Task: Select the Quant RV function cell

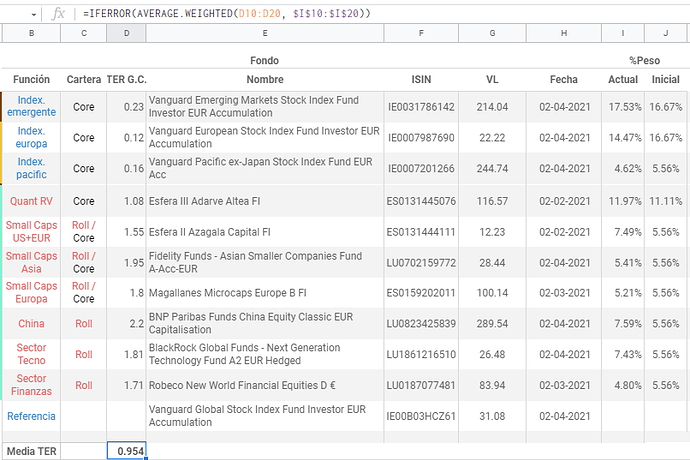Action: point(31,201)
